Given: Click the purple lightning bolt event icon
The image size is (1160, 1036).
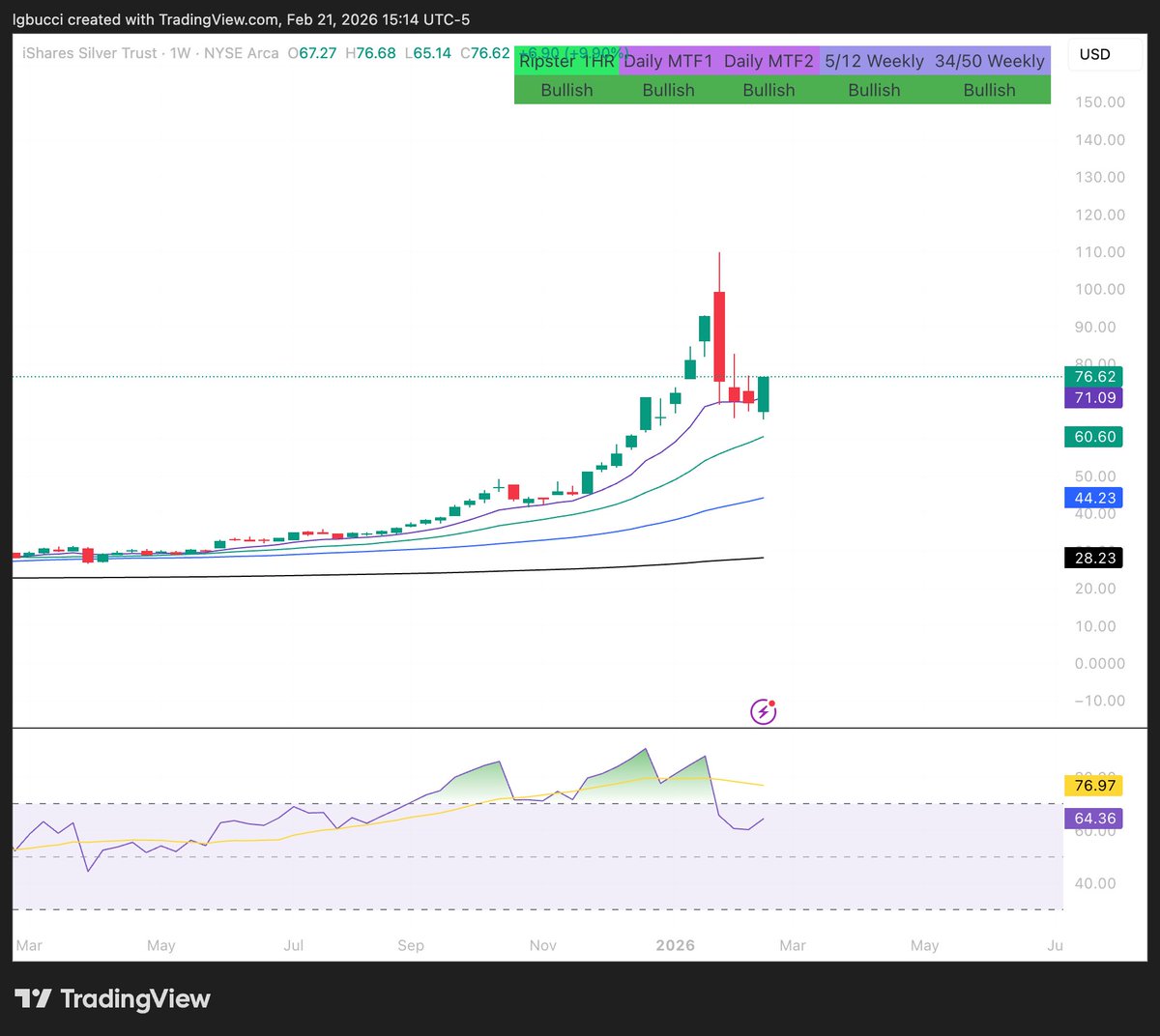Looking at the screenshot, I should click(x=764, y=712).
